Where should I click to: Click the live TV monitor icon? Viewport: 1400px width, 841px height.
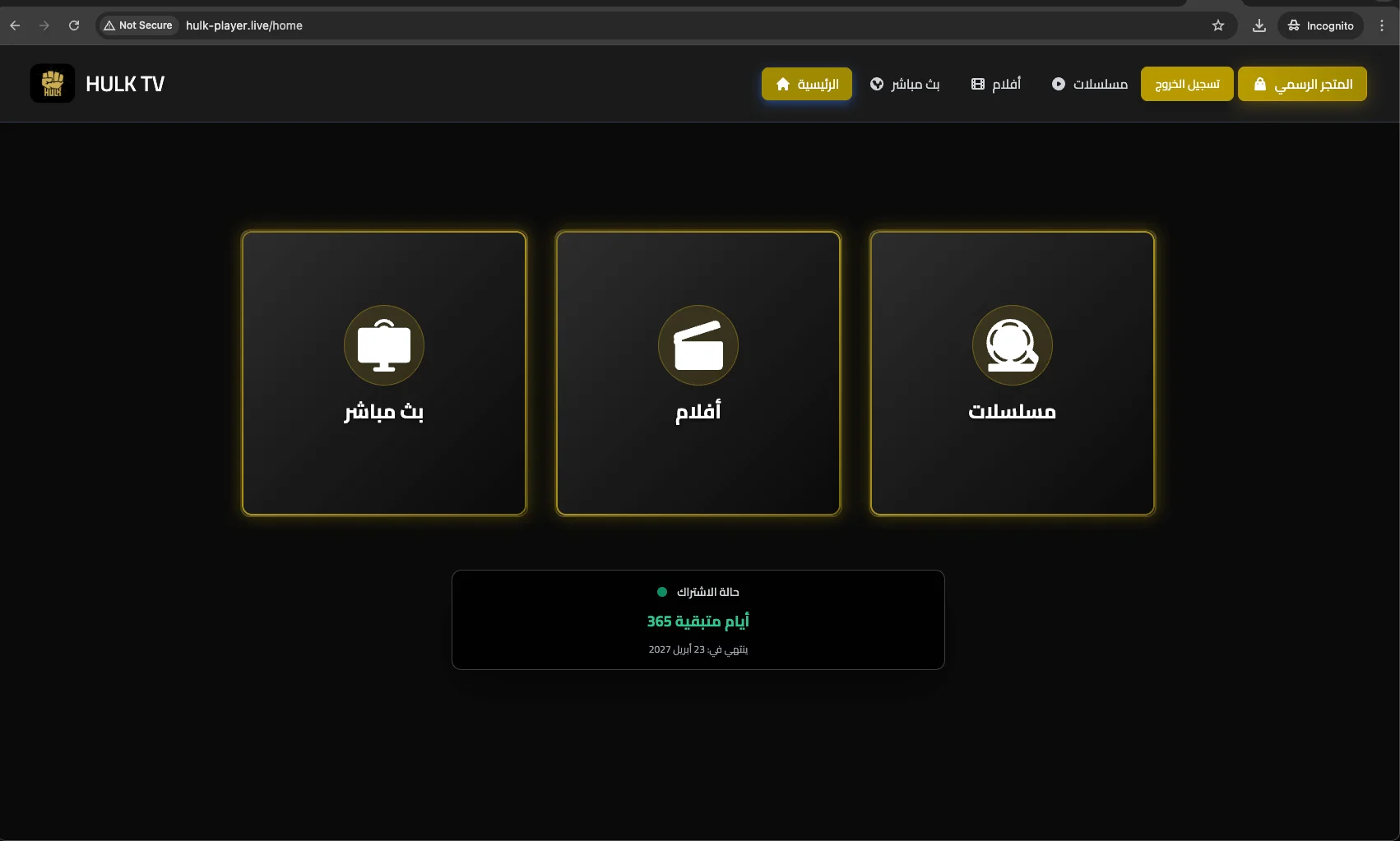[384, 345]
